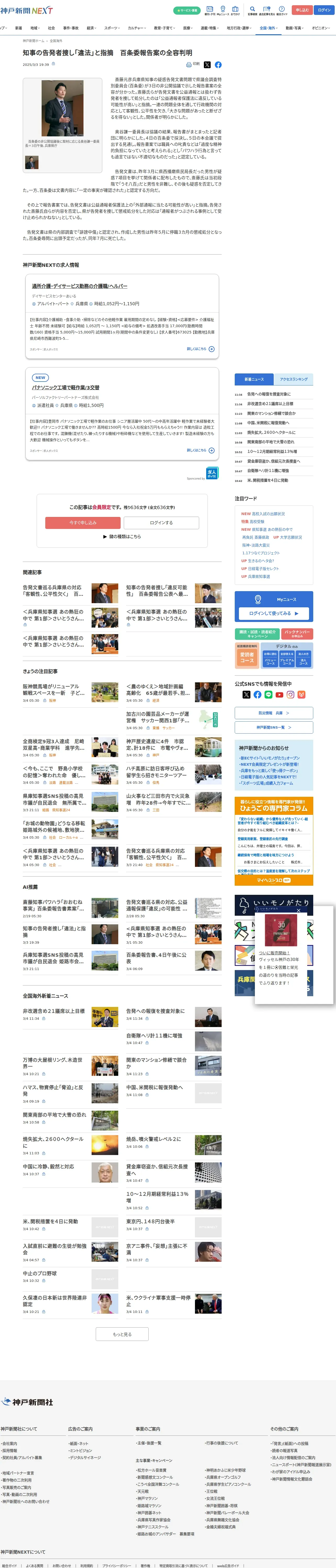The height and width of the screenshot is (1568, 336).
Task: Open official LINE account icon
Action: click(x=268, y=695)
